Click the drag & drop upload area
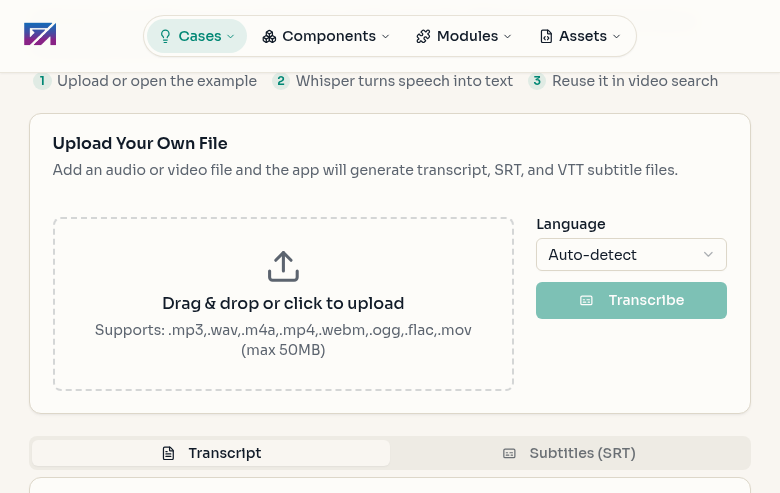780x493 pixels. (x=283, y=304)
